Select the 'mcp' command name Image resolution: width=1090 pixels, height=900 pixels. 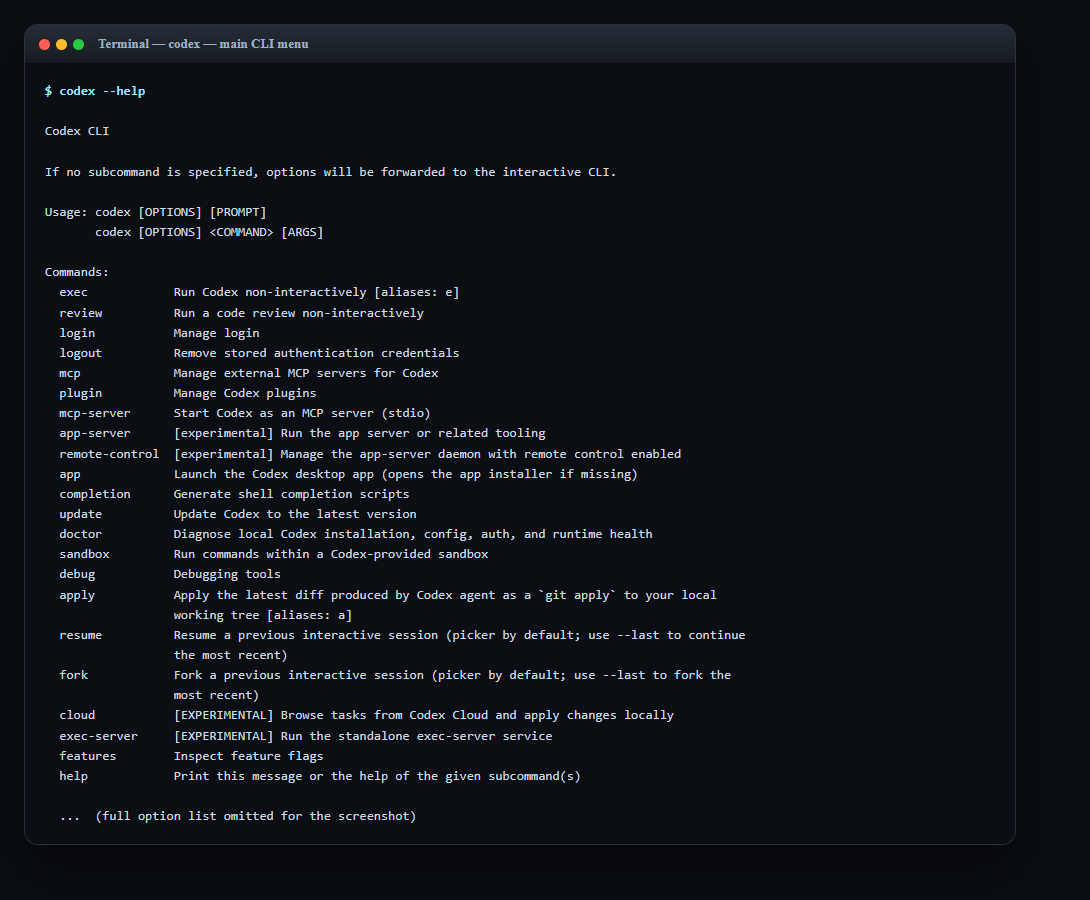(x=70, y=373)
